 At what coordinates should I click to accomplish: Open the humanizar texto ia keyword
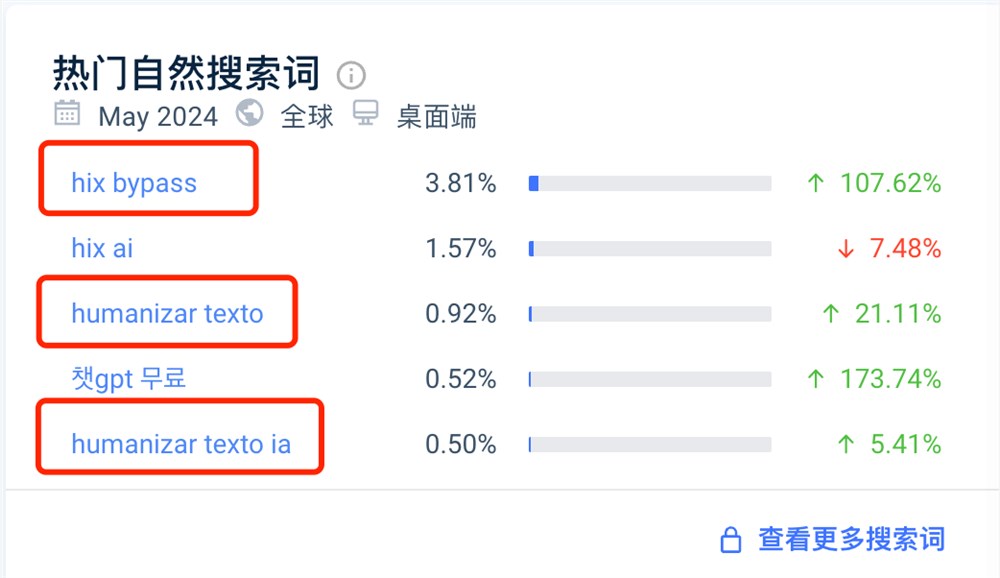pos(180,444)
